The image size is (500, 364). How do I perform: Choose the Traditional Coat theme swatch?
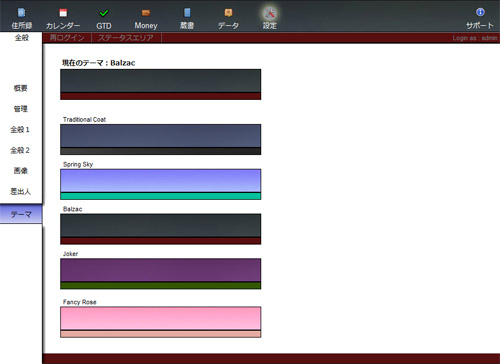pos(161,139)
